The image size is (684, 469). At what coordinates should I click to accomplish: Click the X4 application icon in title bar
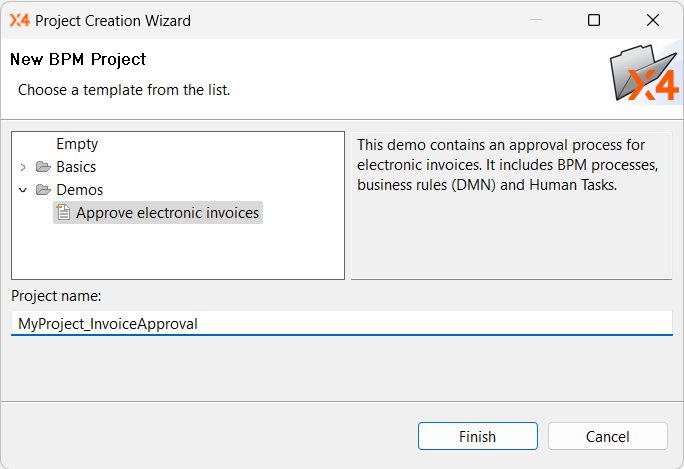19,20
